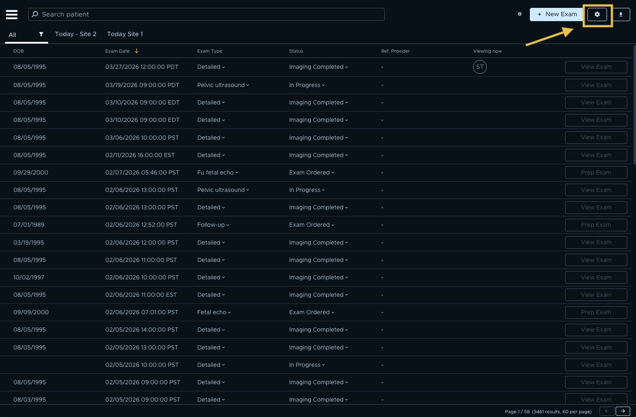Screen dimensions: 636x417
Task: Click the ST viewer avatar
Action: [x=480, y=67]
